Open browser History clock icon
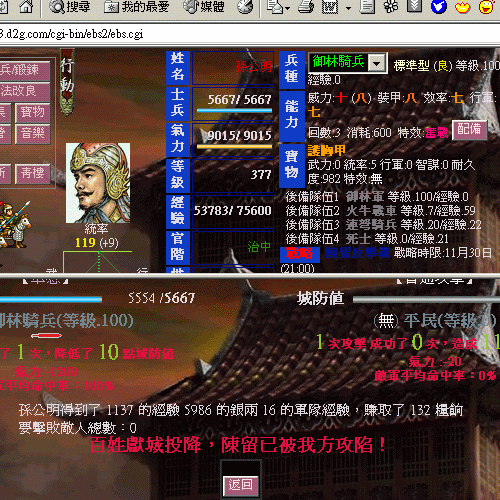 (x=245, y=7)
